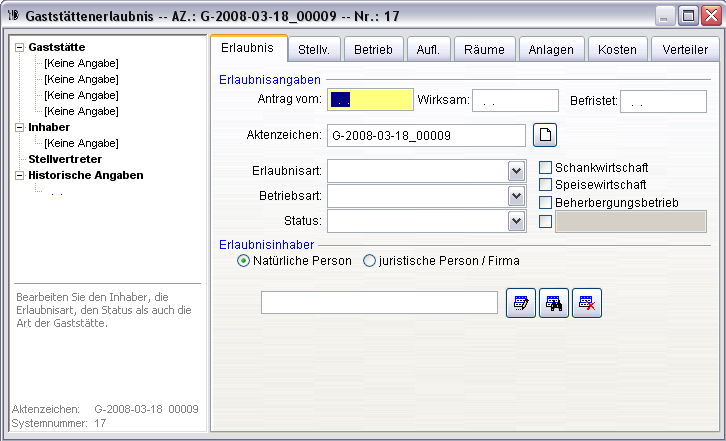
Task: Click the edit holder icon with pencil
Action: [520, 304]
